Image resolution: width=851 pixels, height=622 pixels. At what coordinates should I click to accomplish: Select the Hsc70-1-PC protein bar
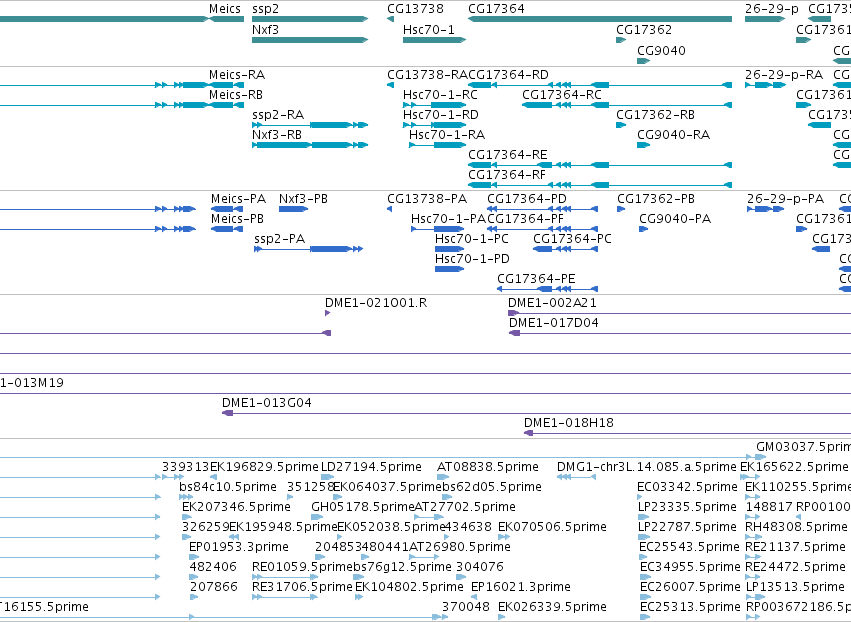[x=449, y=249]
